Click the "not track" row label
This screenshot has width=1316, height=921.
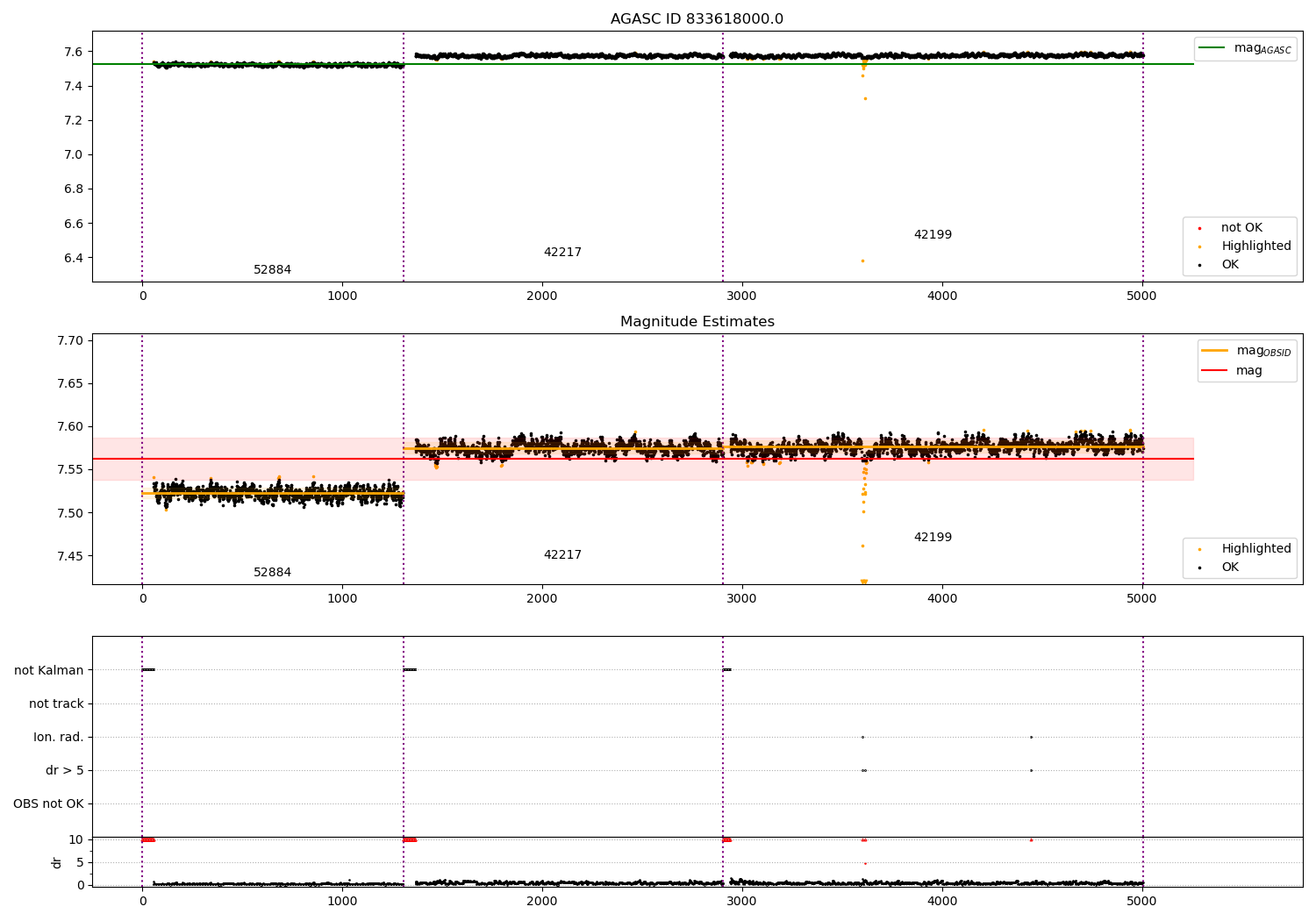tap(56, 703)
